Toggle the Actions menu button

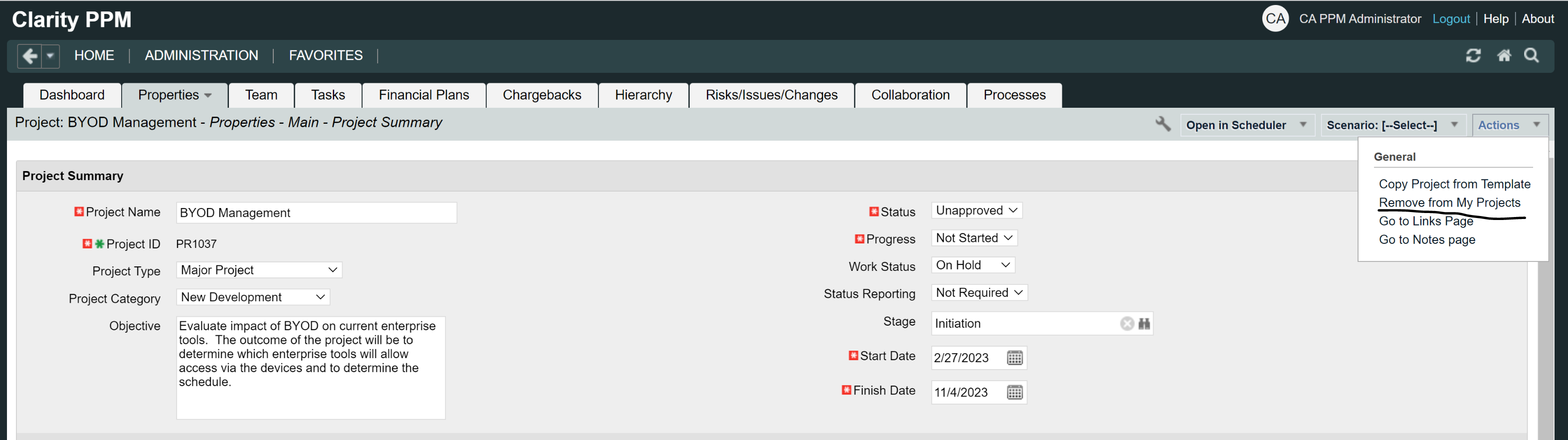pyautogui.click(x=1509, y=125)
